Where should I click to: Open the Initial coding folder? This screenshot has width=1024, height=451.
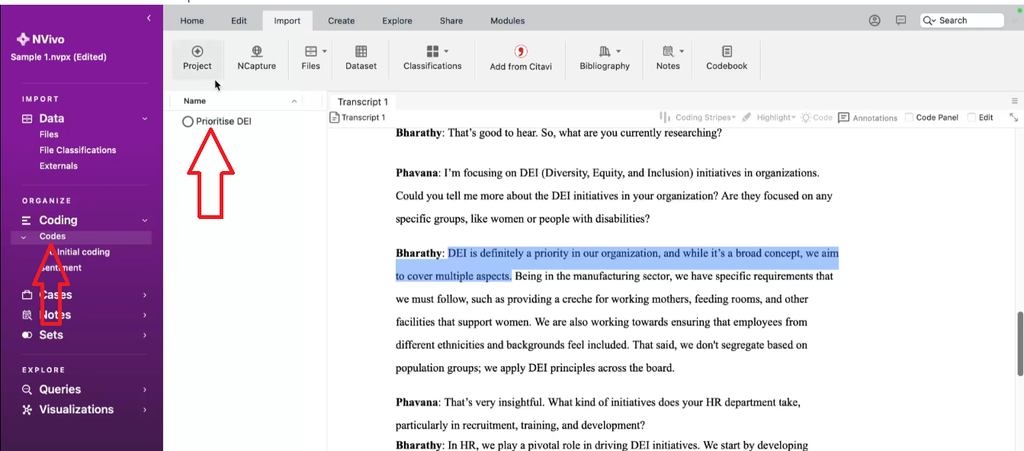tap(84, 252)
